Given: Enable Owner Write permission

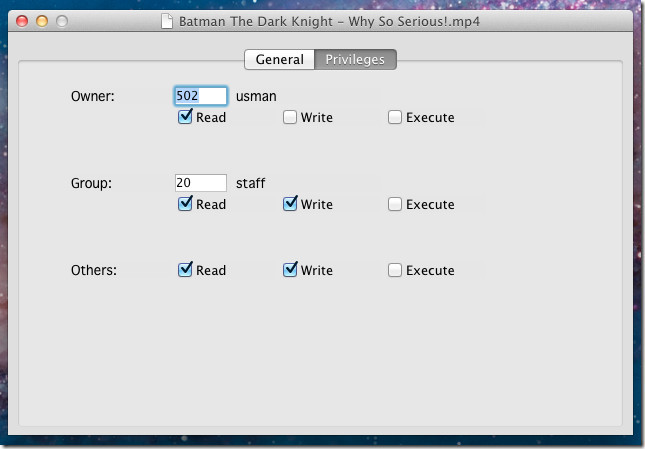Looking at the screenshot, I should 290,117.
